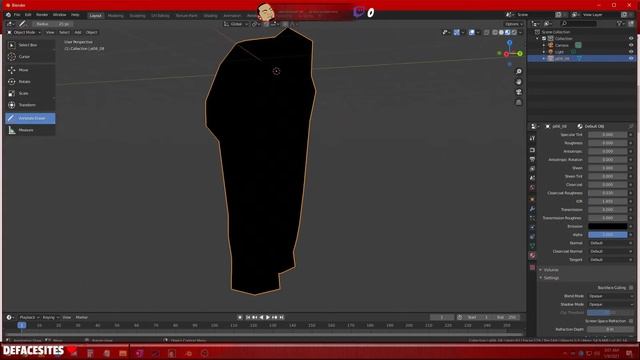
Task: Switch to the Sculpting workspace tab
Action: (x=137, y=16)
